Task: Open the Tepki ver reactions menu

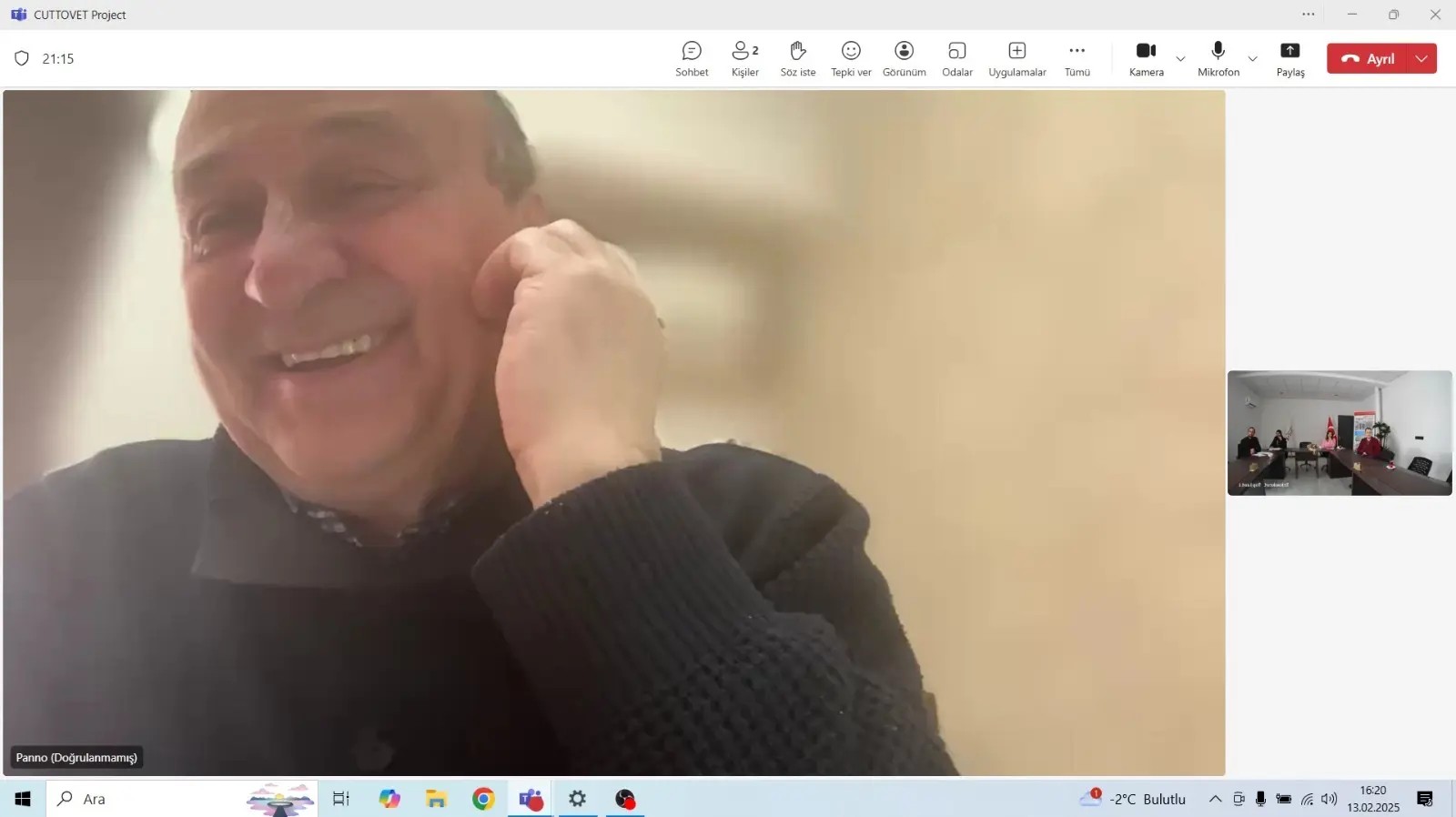Action: click(851, 58)
